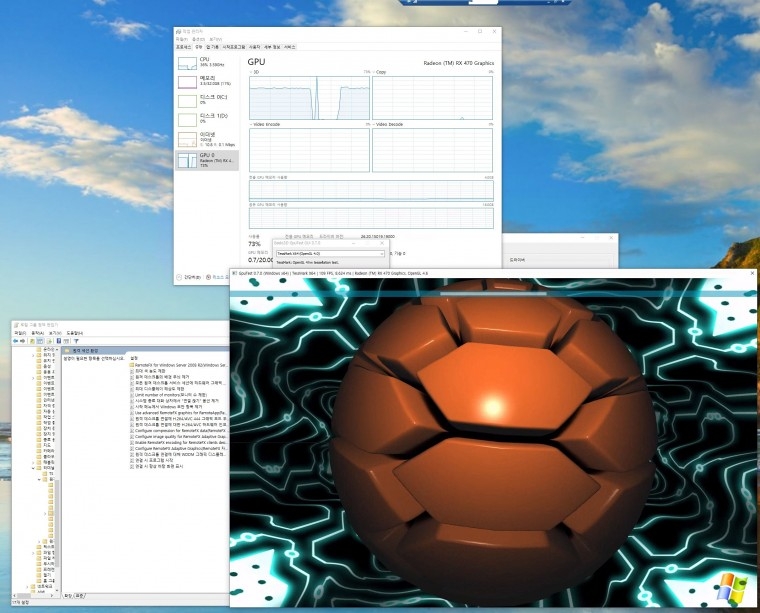The image size is (760, 613).
Task: Switch to the 확장 view tab in policy editor
Action: (69, 596)
